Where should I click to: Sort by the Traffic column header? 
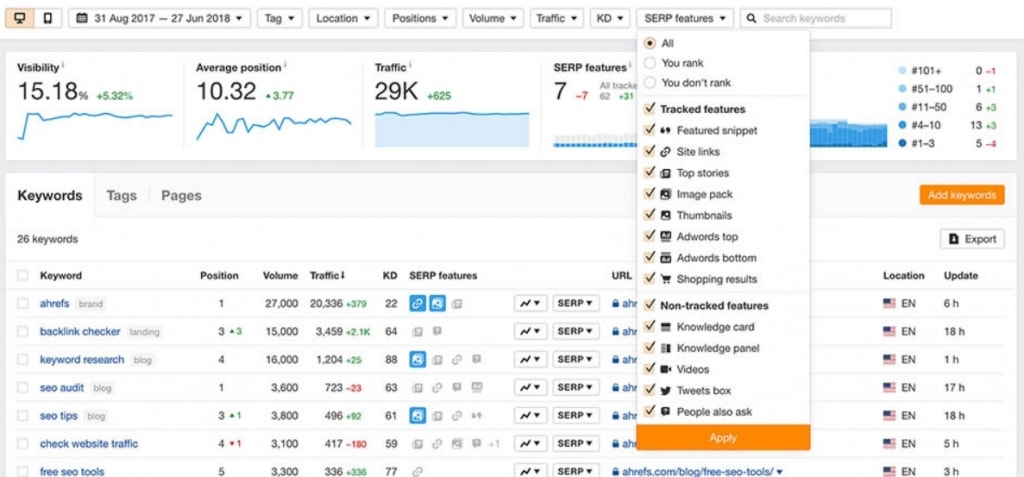coord(328,276)
